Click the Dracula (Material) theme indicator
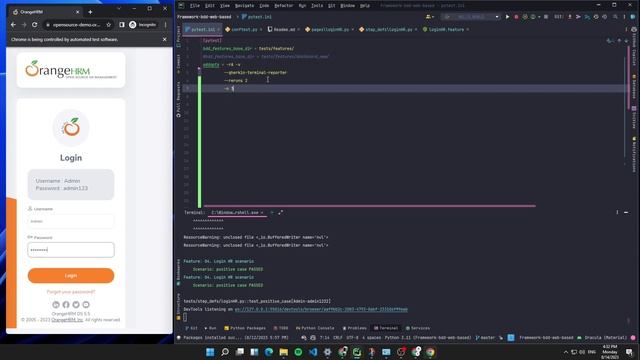640x360 pixels. tap(605, 338)
